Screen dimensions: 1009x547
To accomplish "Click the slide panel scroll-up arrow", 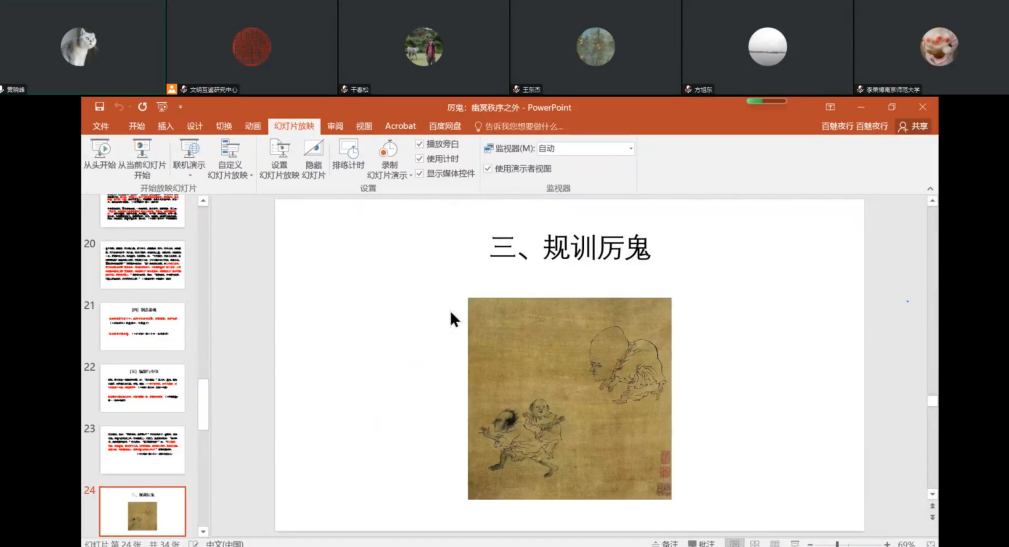I will (x=203, y=201).
